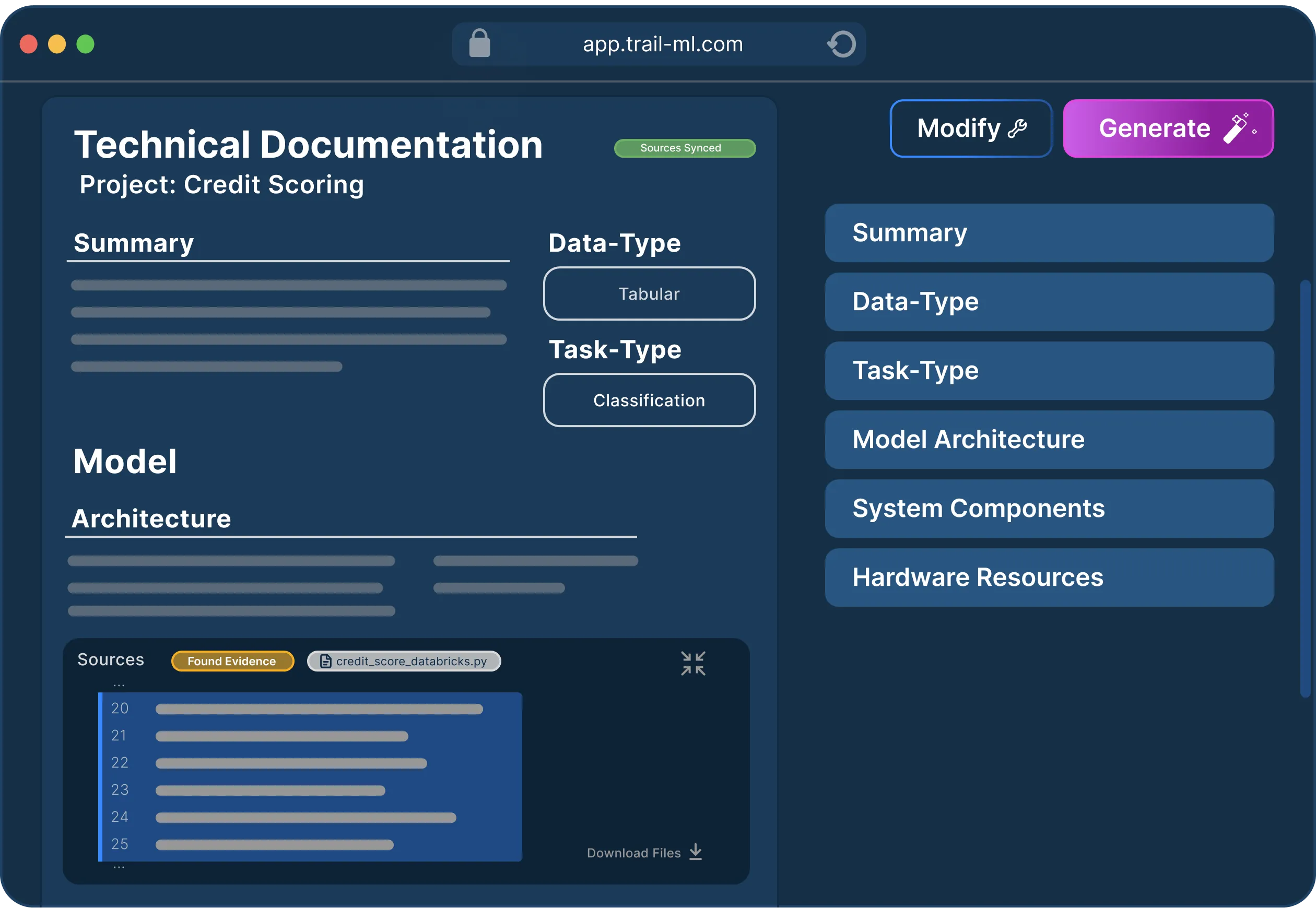Click the wrench icon on Modify

1017,128
